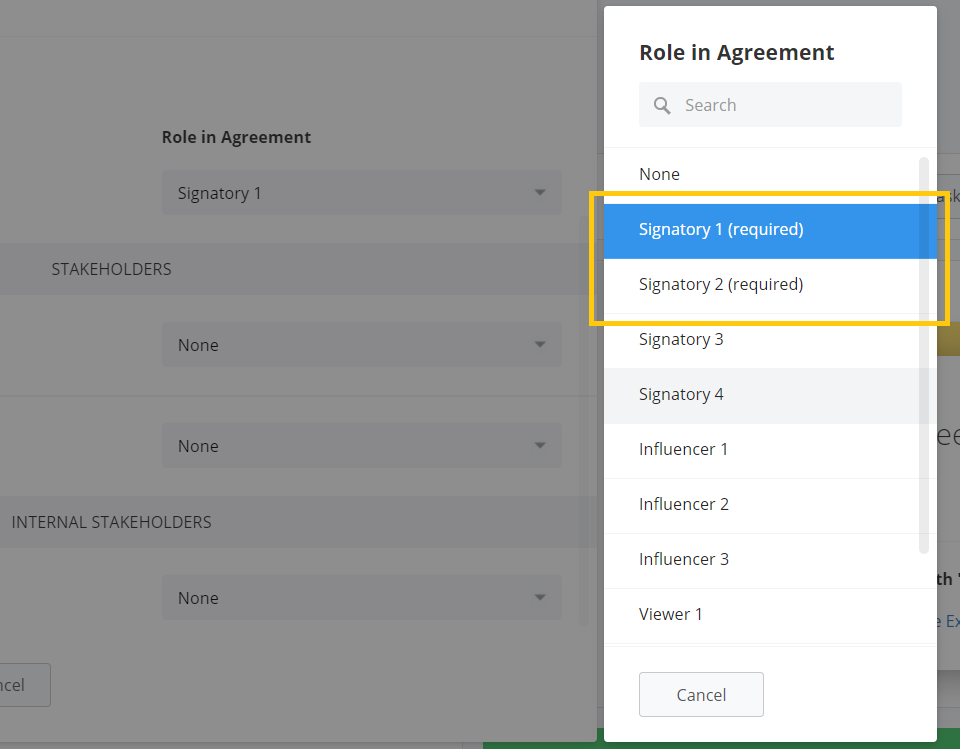960x749 pixels.
Task: Select Viewer 1 role
Action: coord(770,615)
